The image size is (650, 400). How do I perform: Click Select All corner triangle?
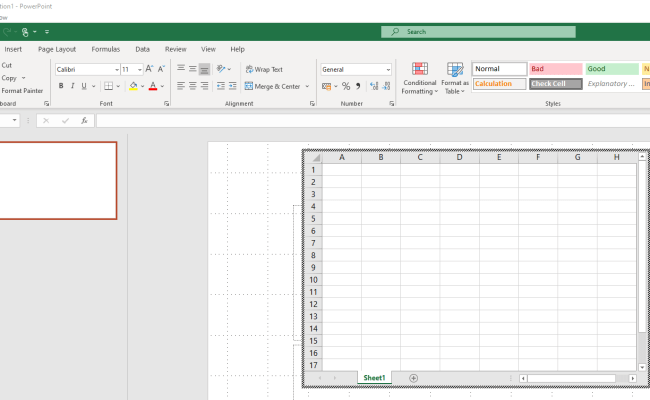pyautogui.click(x=316, y=158)
